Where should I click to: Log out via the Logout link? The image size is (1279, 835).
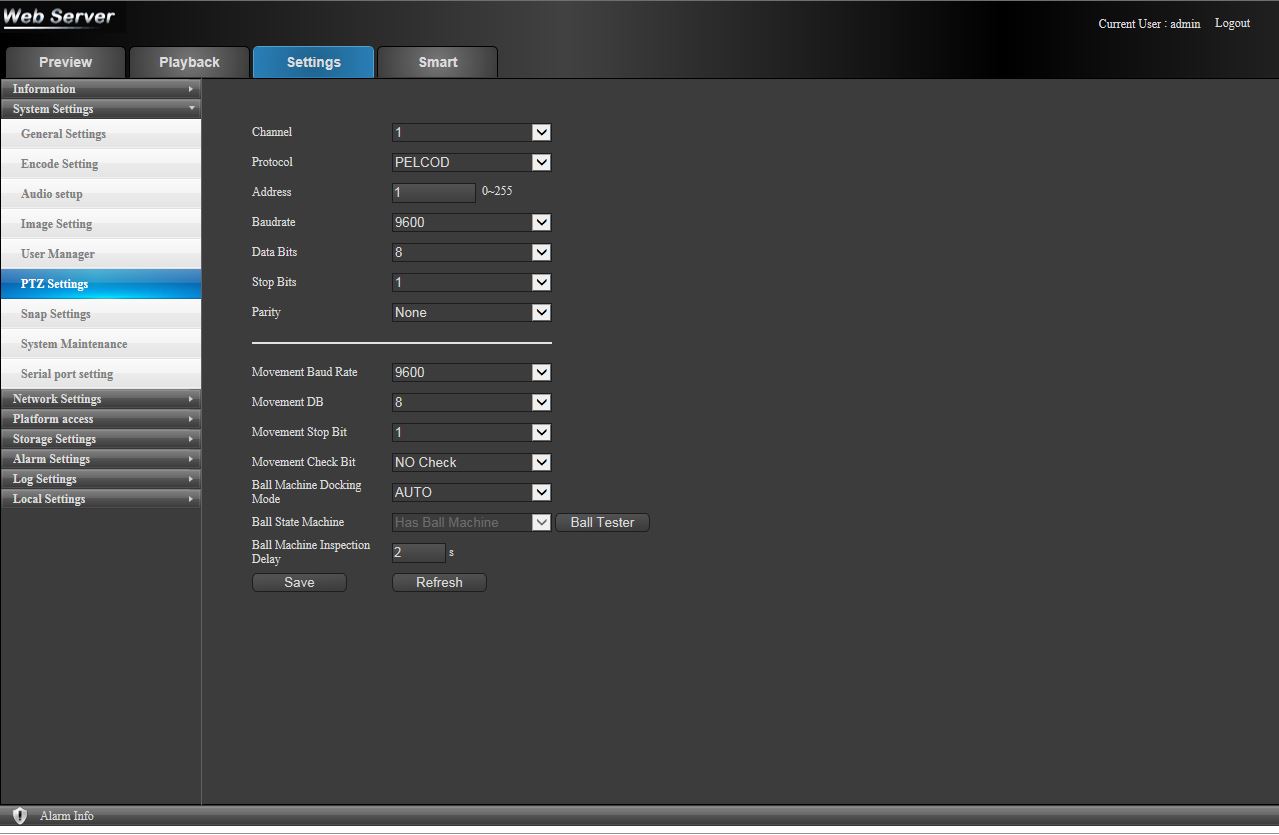tap(1232, 23)
